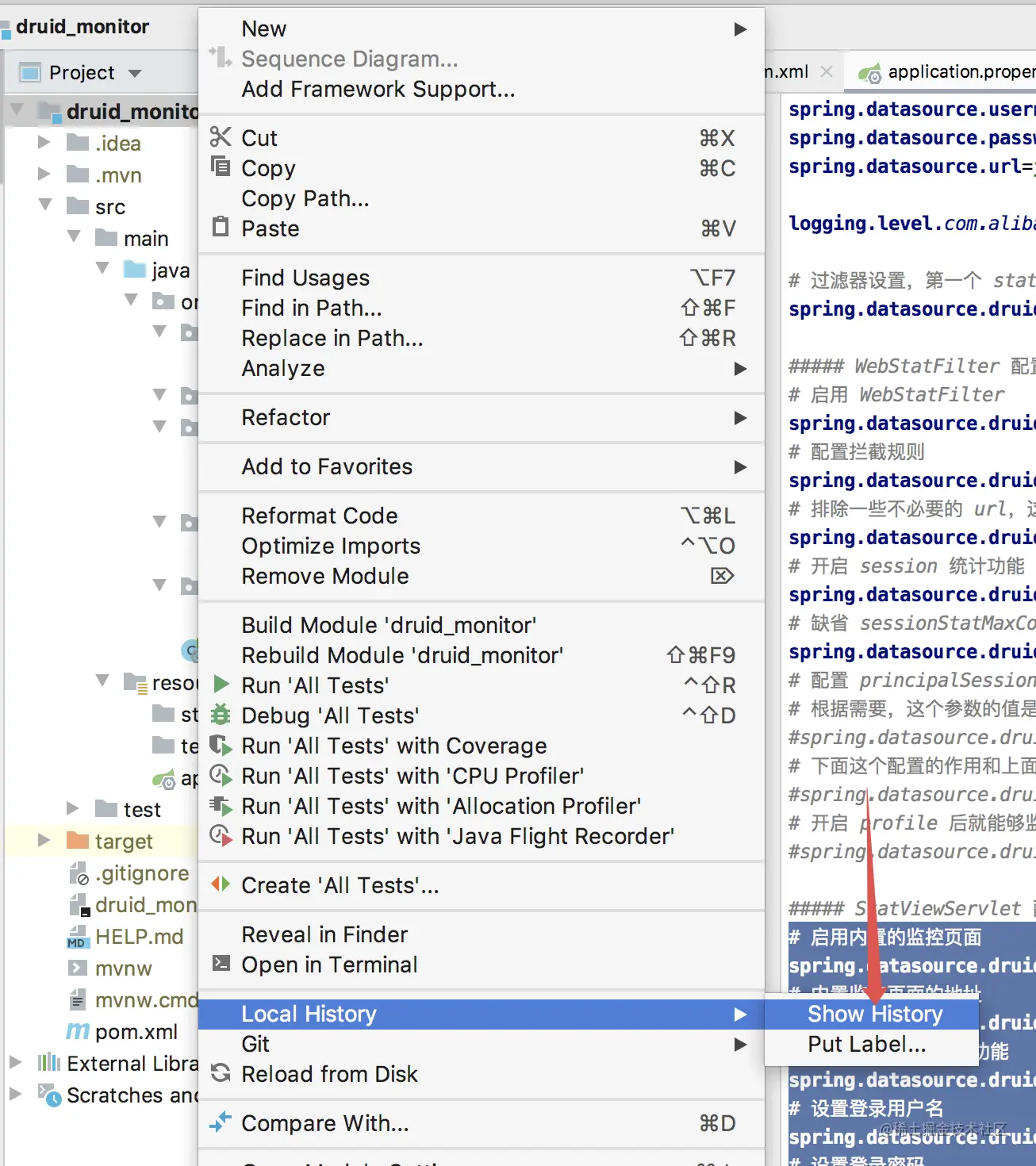Click the Allocation Profiler run icon
Viewport: 1036px width, 1166px height.
pyautogui.click(x=221, y=805)
